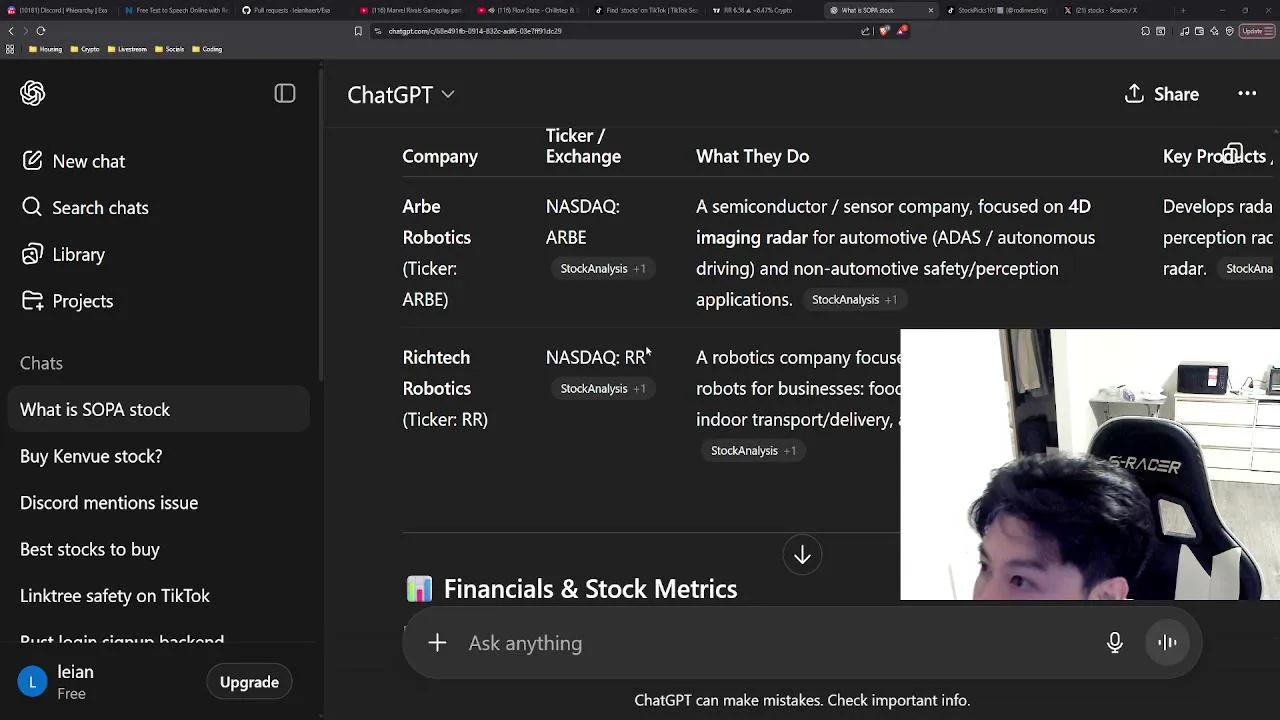1280x720 pixels.
Task: Click the scroll-to-bottom arrow button
Action: coord(802,555)
